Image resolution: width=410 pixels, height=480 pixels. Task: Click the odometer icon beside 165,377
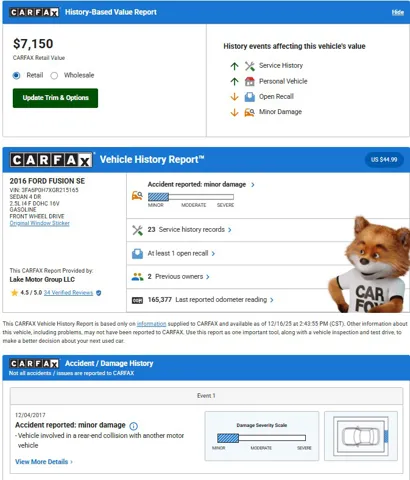(x=137, y=300)
